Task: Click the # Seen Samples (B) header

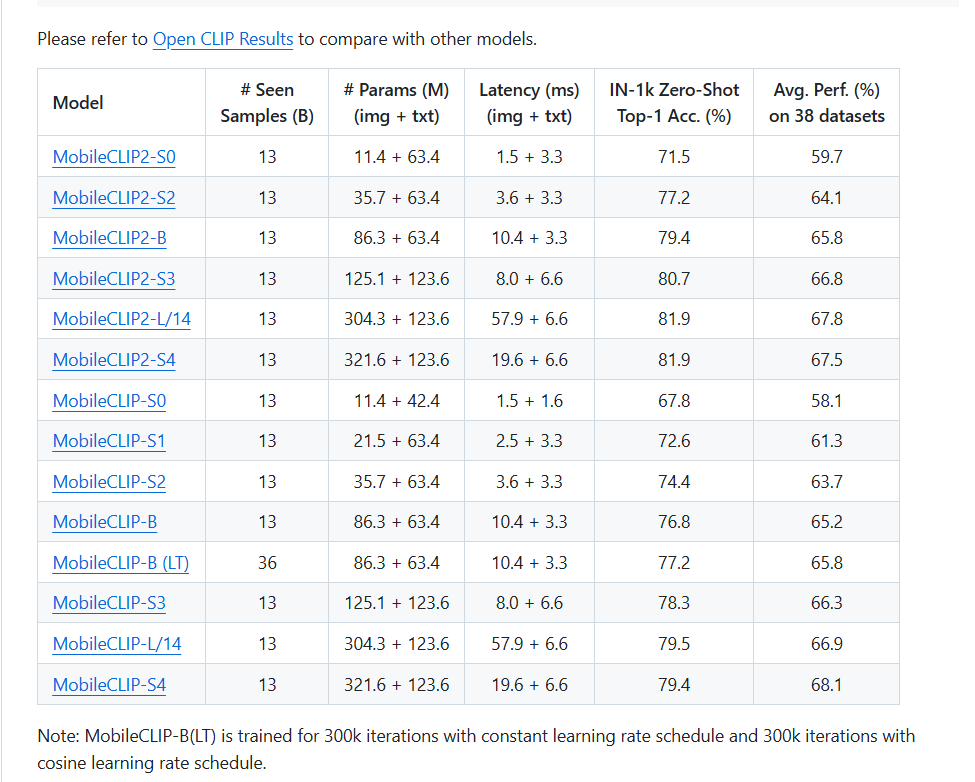Action: tap(267, 103)
